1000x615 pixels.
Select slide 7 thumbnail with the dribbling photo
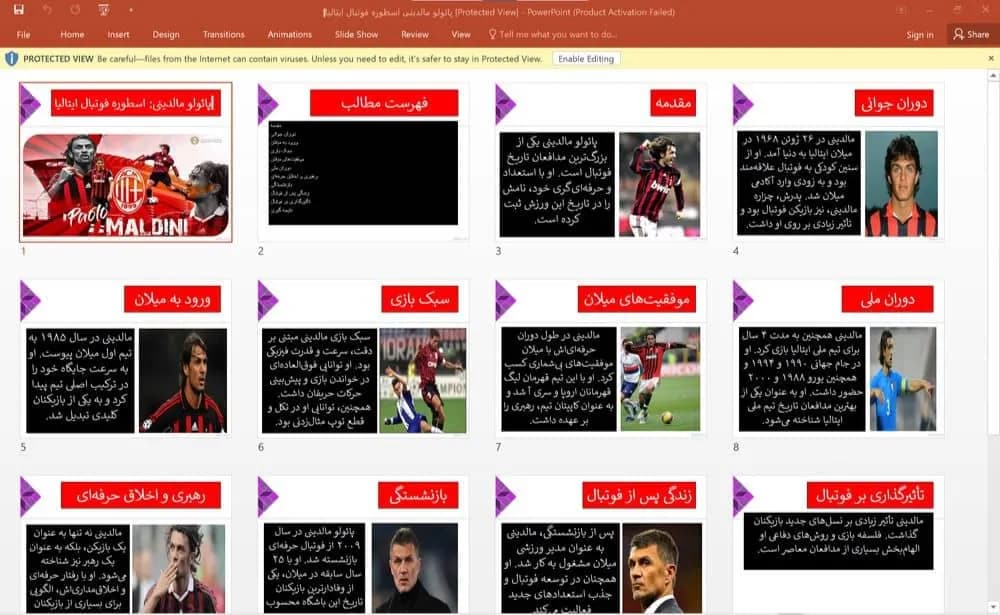[x=601, y=358]
